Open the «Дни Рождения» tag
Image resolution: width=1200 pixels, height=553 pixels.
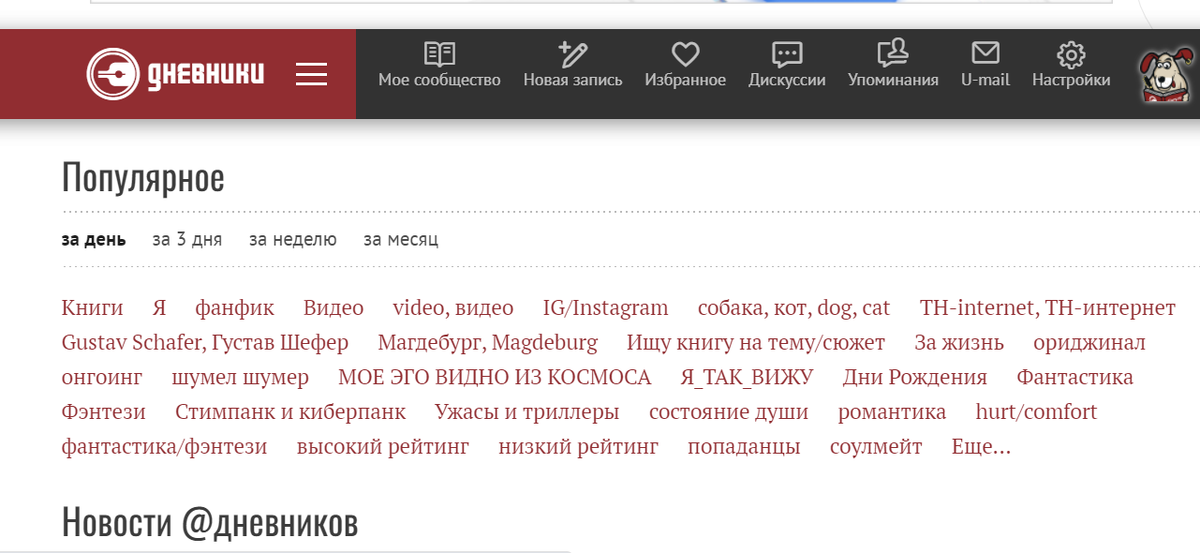click(915, 378)
